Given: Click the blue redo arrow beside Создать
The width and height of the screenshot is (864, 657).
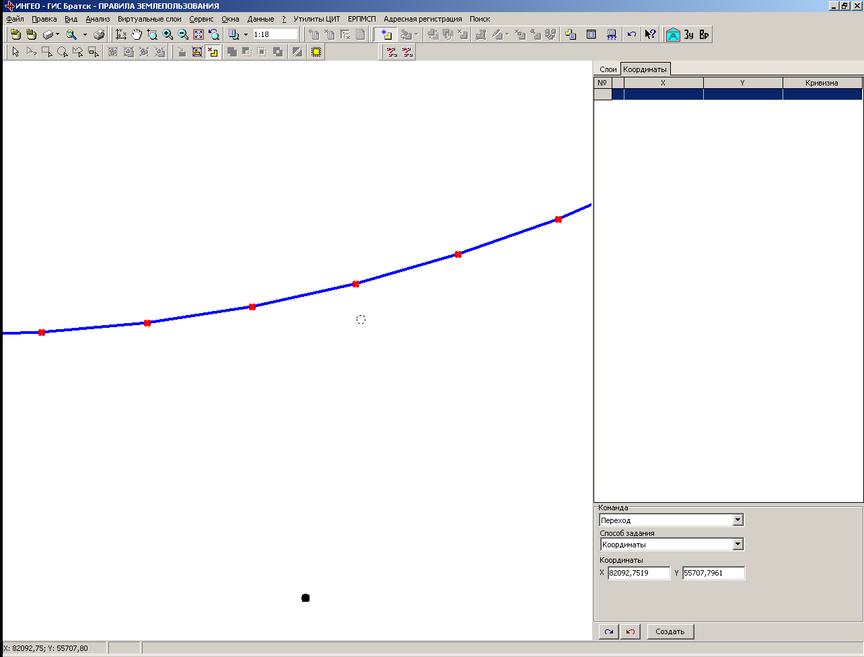Looking at the screenshot, I should [609, 632].
